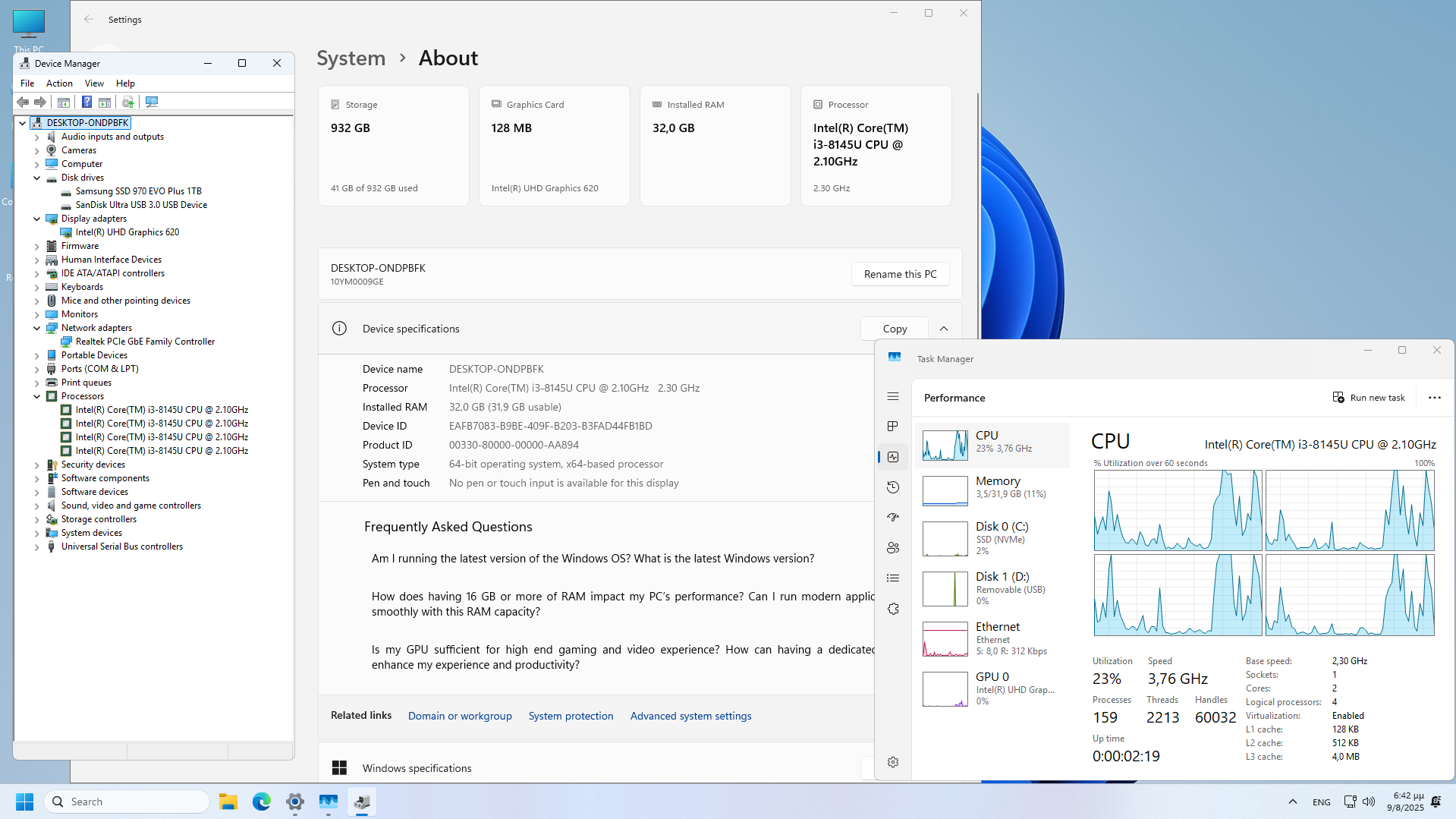Image resolution: width=1456 pixels, height=819 pixels.
Task: Open System protection link
Action: [571, 716]
